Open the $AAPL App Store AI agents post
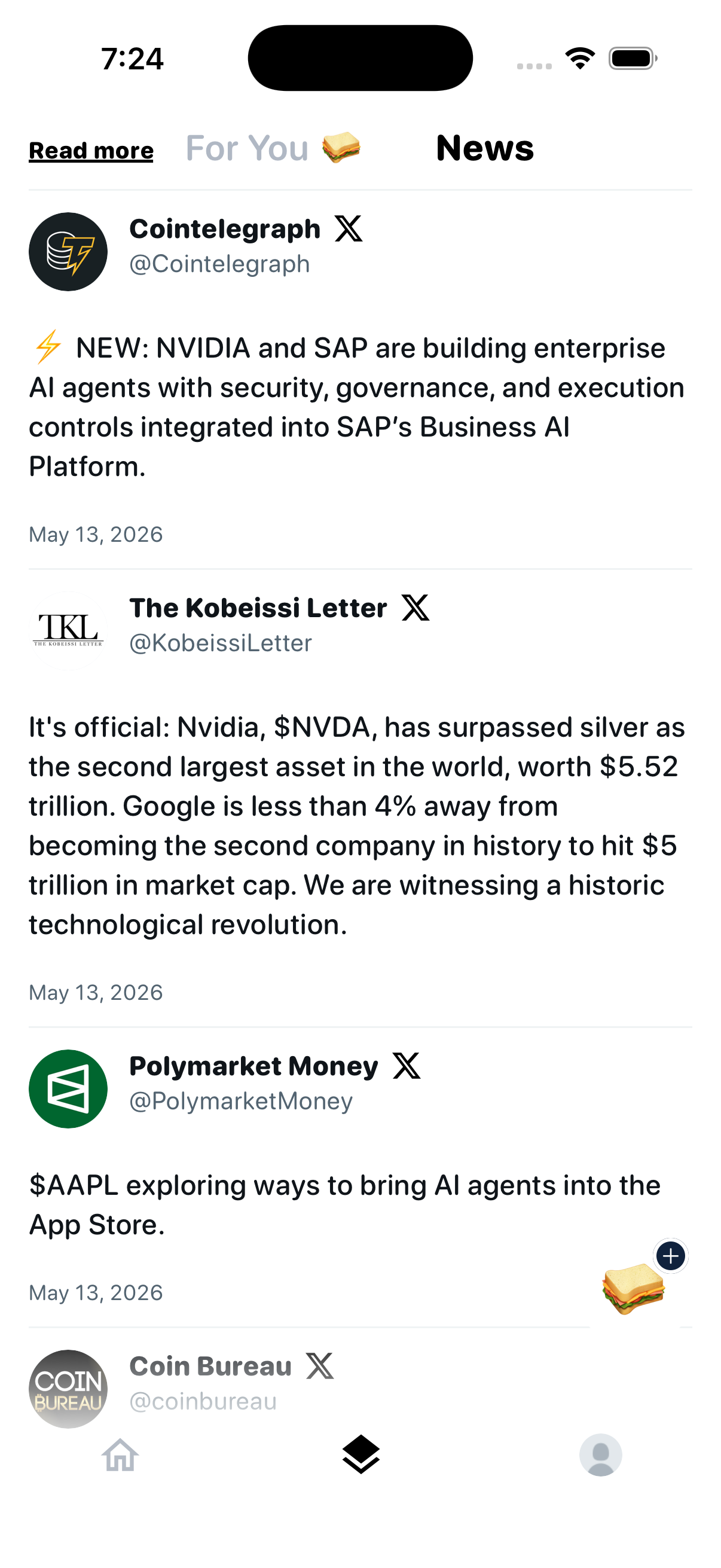The height and width of the screenshot is (1568, 721). [344, 1204]
